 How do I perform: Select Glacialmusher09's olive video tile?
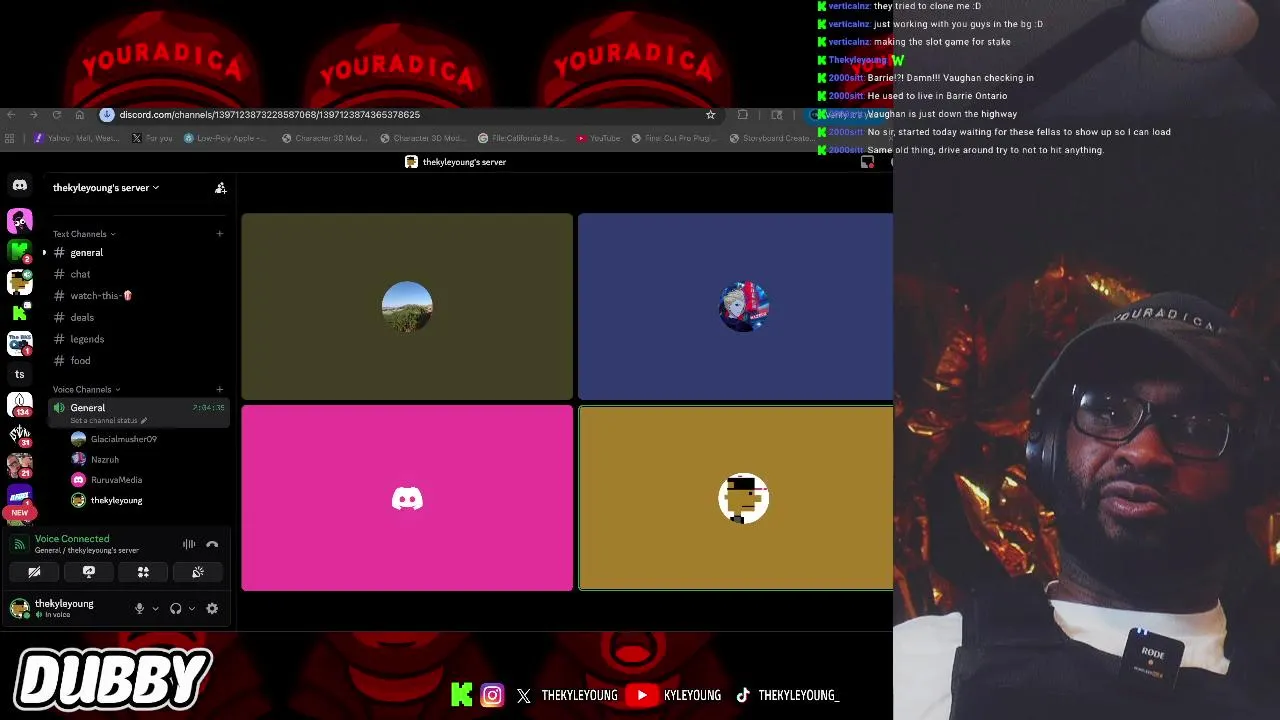pyautogui.click(x=407, y=306)
